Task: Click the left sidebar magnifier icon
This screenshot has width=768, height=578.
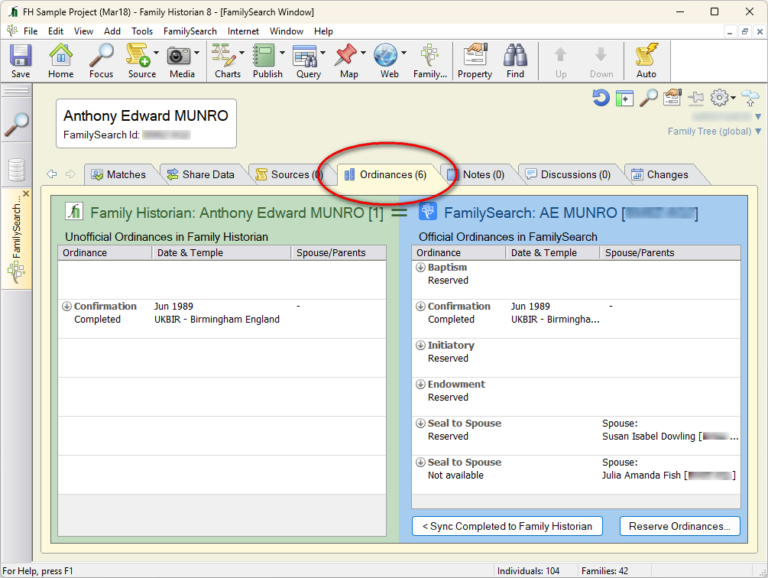Action: (x=16, y=124)
